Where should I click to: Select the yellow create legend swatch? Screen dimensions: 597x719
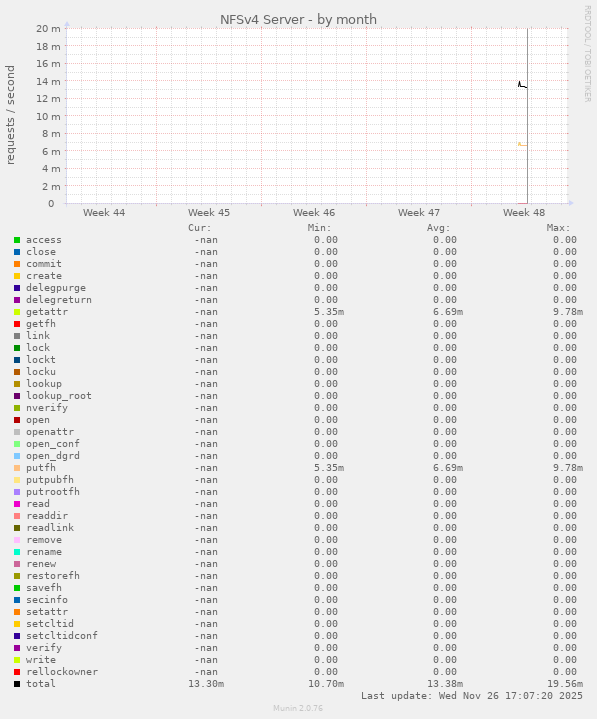point(17,276)
